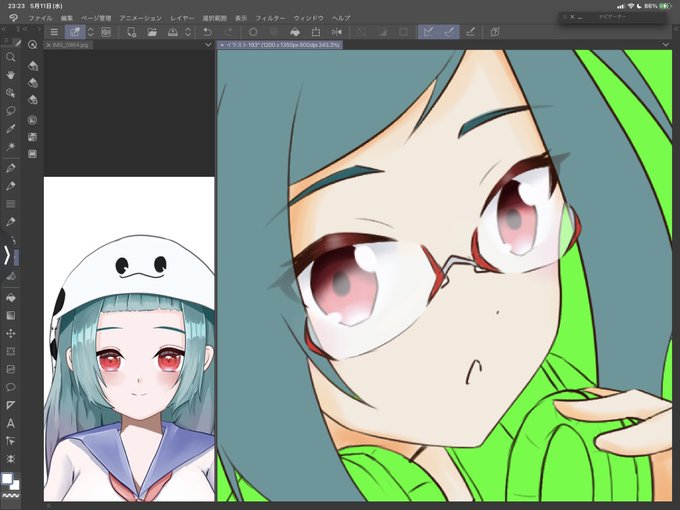Click the Clip Studio tab manager icon
The height and width of the screenshot is (510, 680).
[495, 32]
